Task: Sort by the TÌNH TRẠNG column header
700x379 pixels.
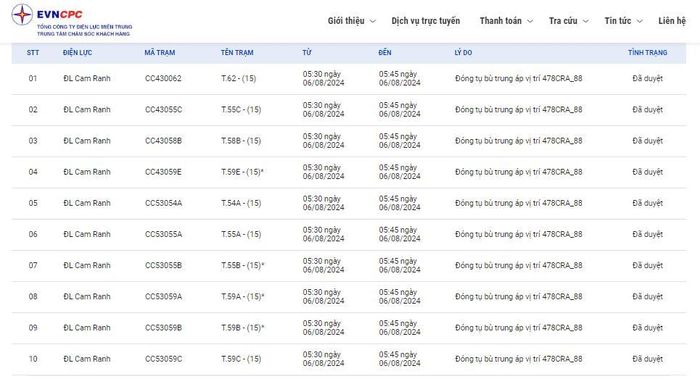Action: tap(647, 53)
